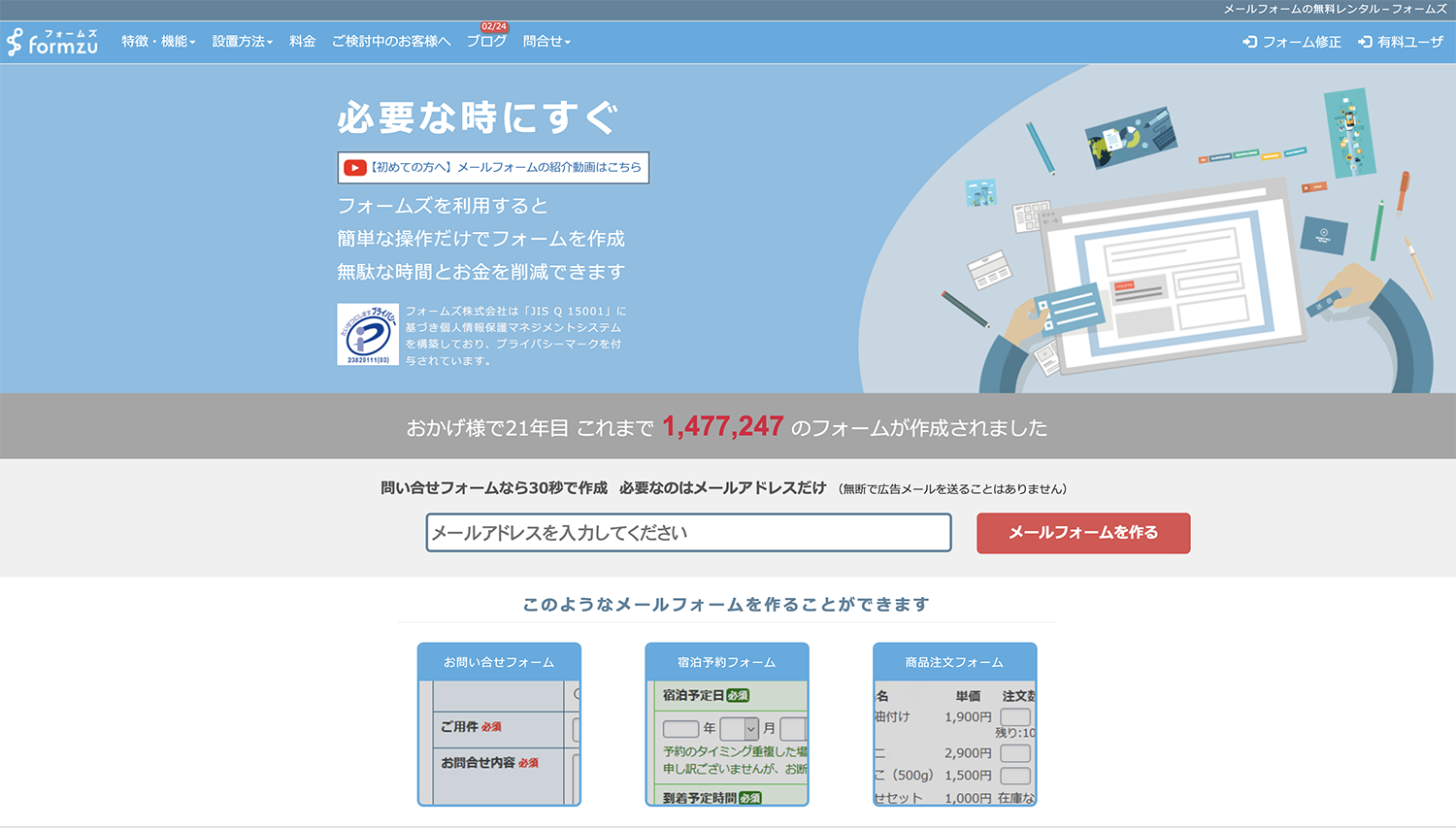Image resolution: width=1456 pixels, height=829 pixels.
Task: Go to ご検討中のお客様へ page
Action: tap(391, 42)
